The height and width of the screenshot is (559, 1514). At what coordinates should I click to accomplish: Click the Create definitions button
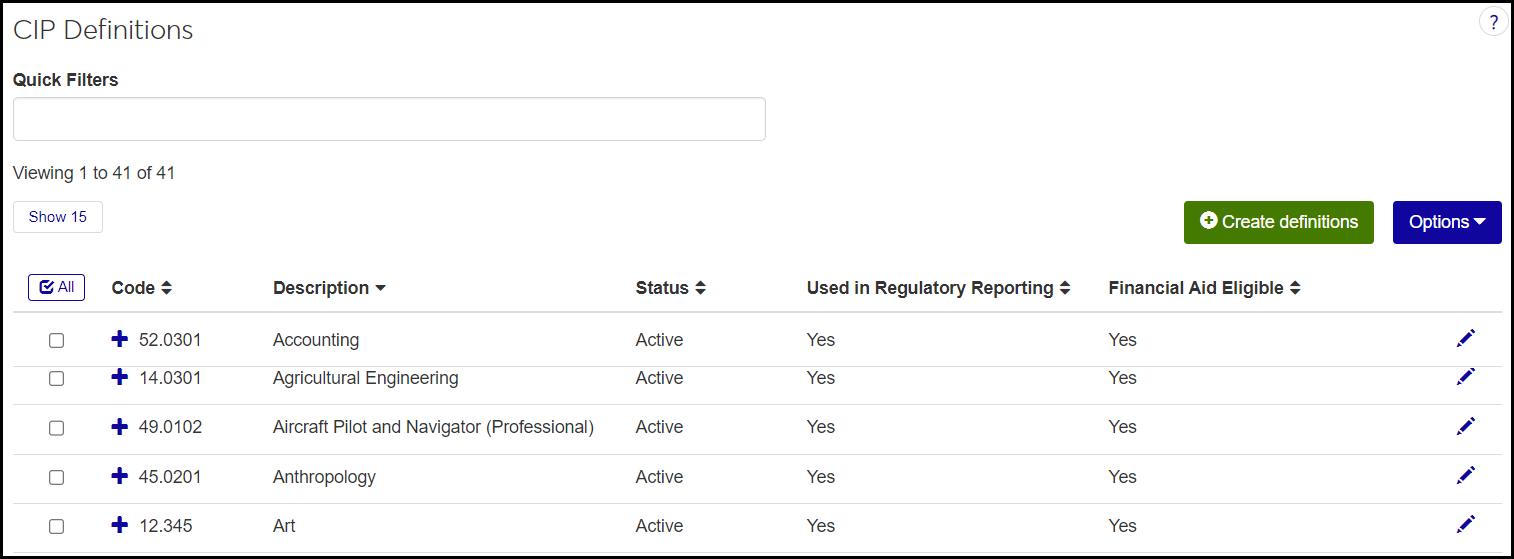(x=1278, y=222)
